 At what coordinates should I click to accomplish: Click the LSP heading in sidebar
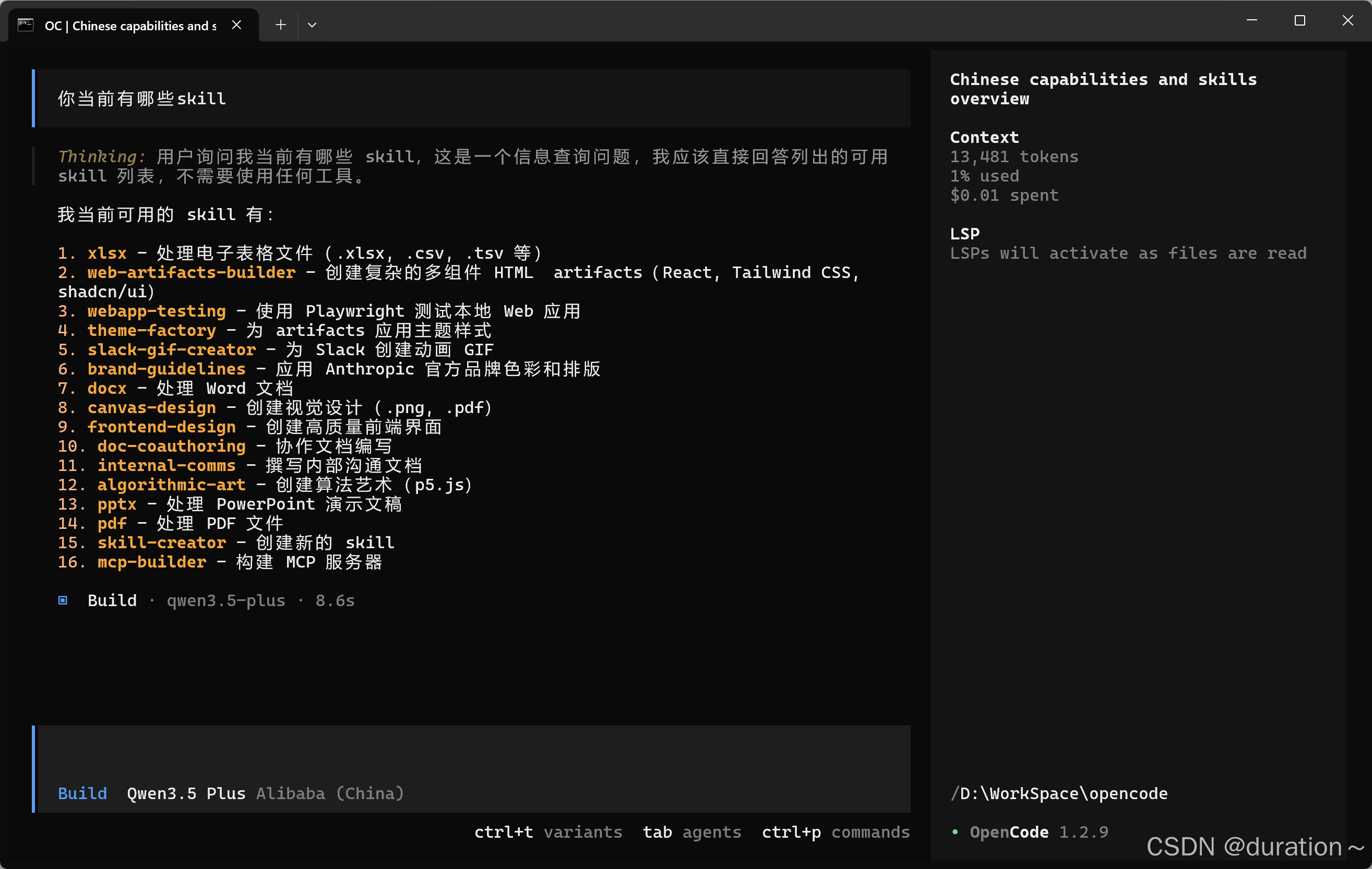(964, 234)
